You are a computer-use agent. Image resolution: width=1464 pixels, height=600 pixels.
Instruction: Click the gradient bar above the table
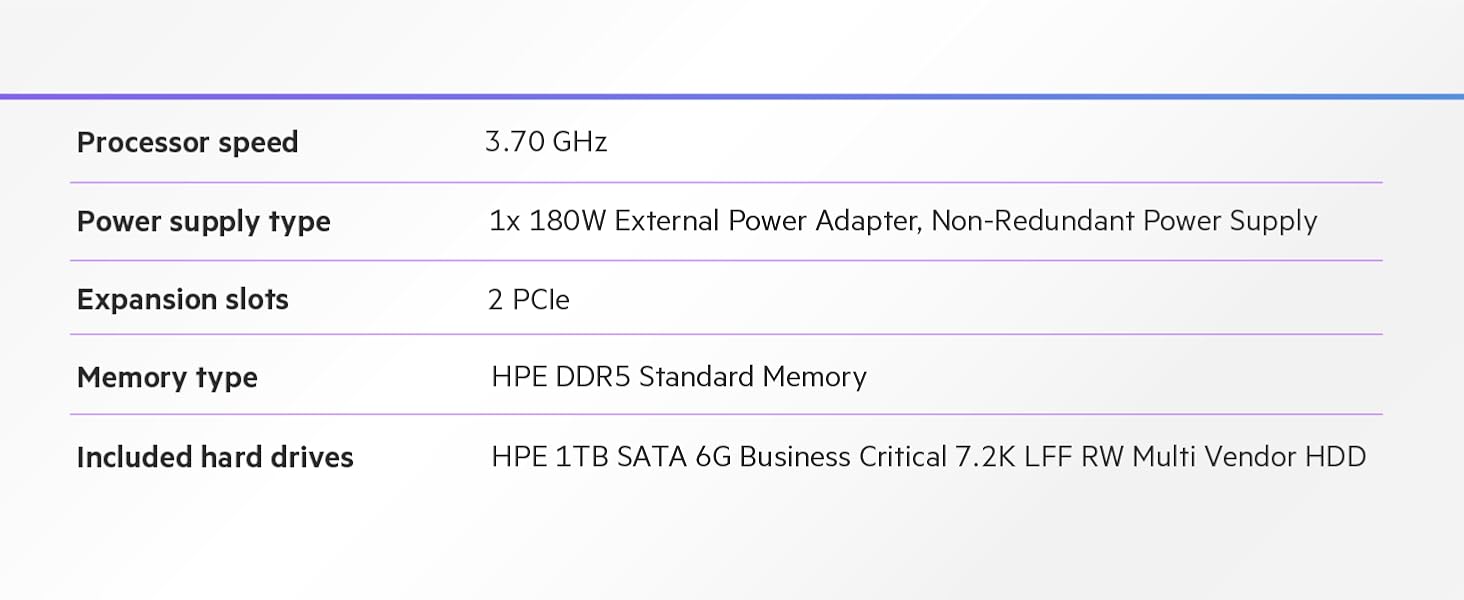pyautogui.click(x=732, y=96)
